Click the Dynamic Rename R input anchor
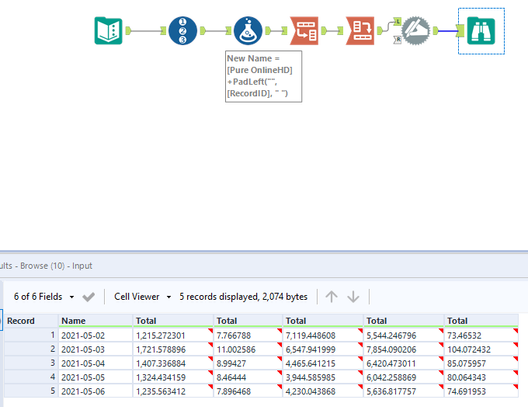The width and height of the screenshot is (528, 407). 397,40
